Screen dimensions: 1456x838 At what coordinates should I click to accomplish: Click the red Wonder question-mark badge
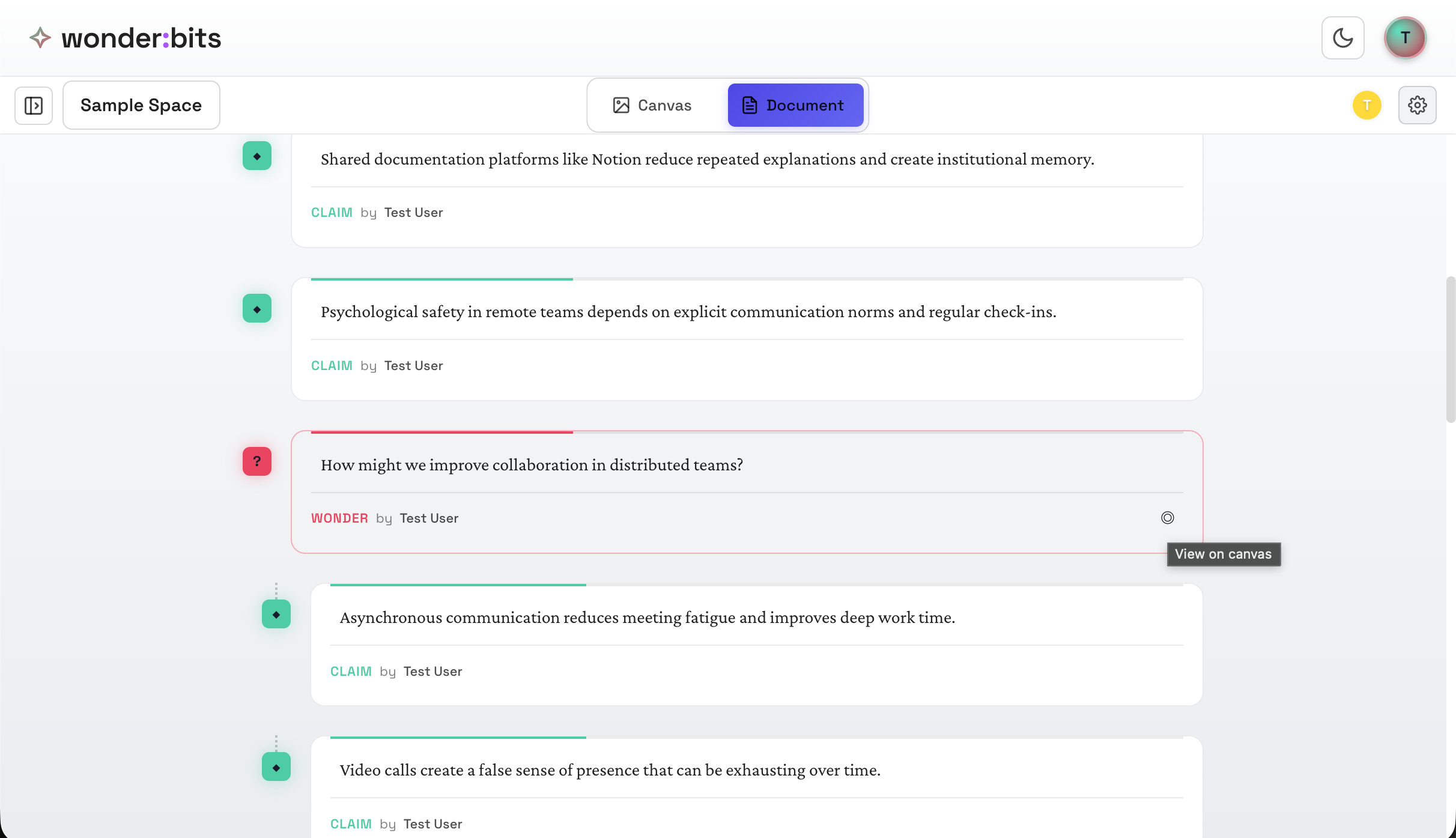click(257, 461)
